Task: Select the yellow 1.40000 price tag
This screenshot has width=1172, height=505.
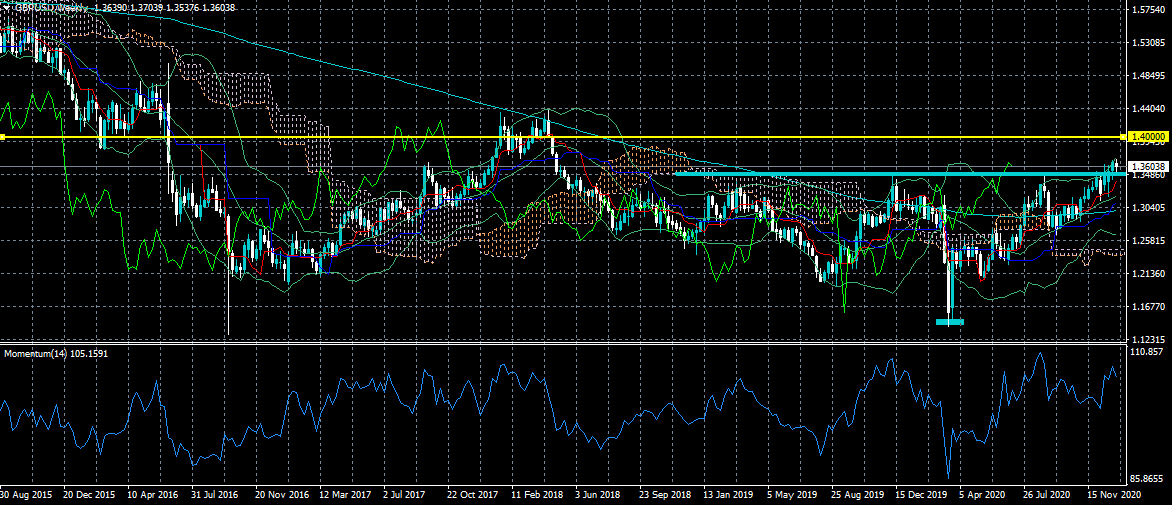Action: click(1146, 136)
